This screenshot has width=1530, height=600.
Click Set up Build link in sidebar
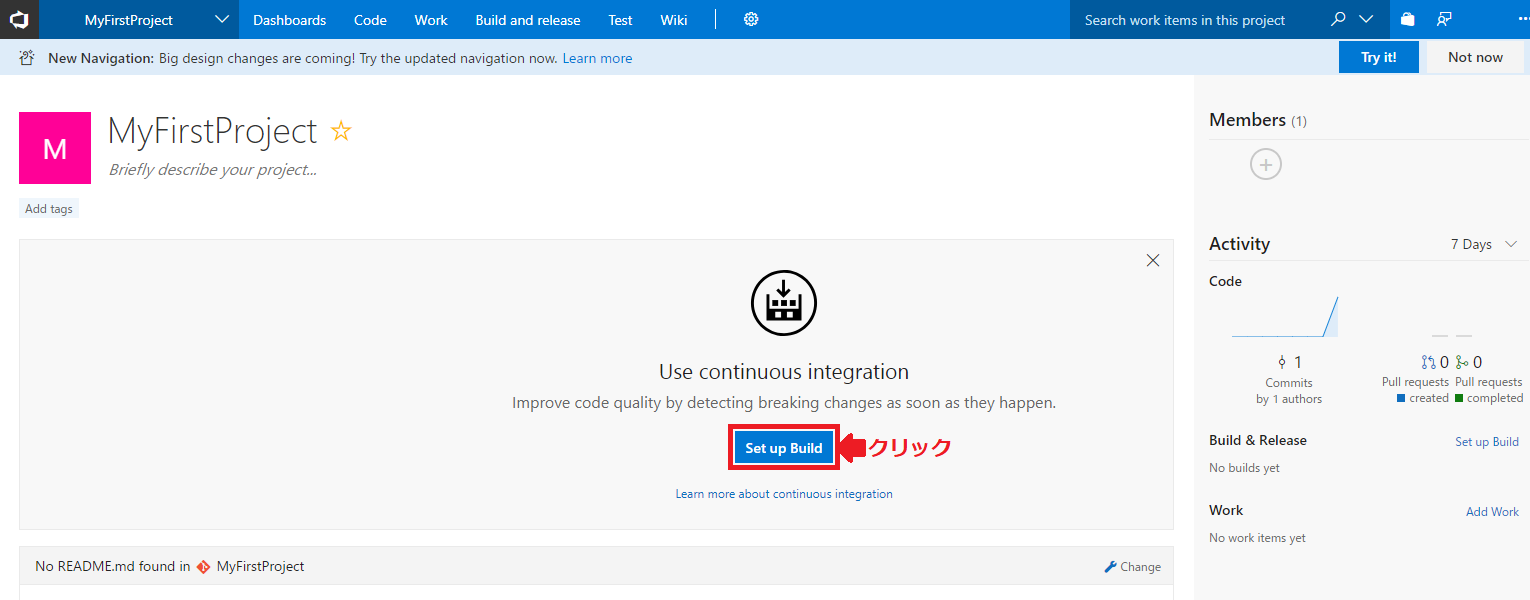point(1487,442)
